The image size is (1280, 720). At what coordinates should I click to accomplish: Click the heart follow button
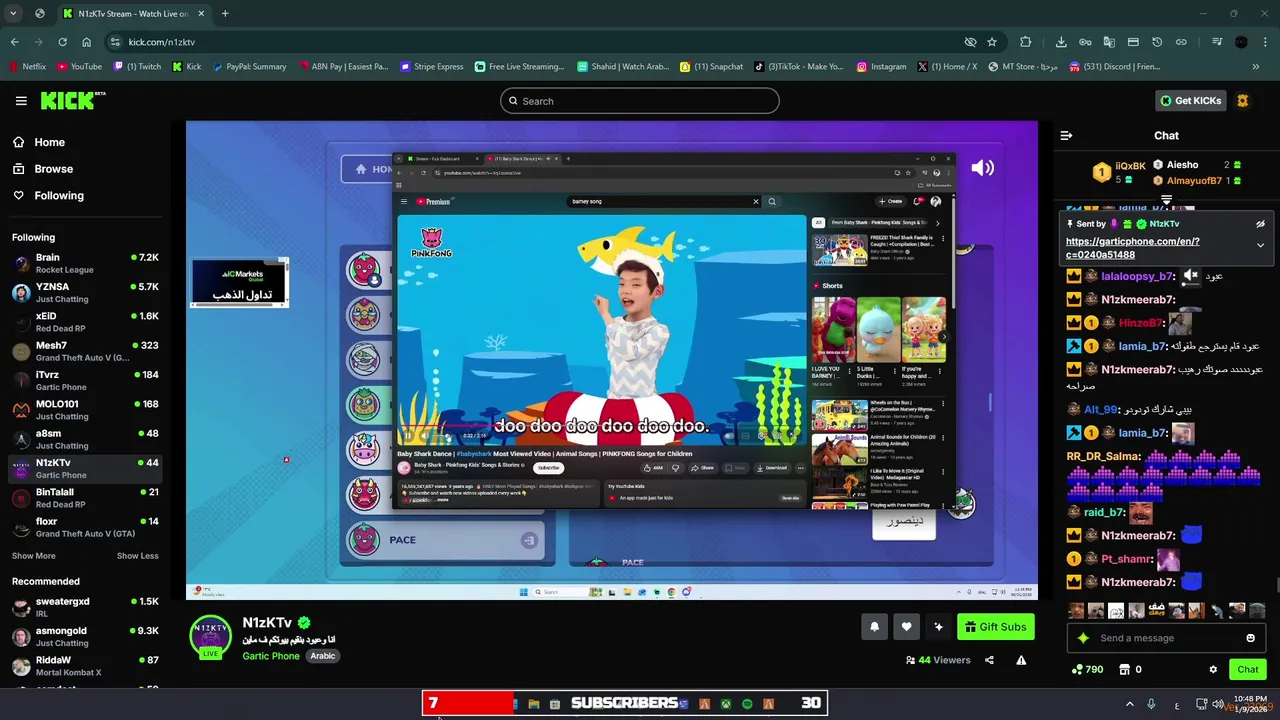pyautogui.click(x=906, y=627)
